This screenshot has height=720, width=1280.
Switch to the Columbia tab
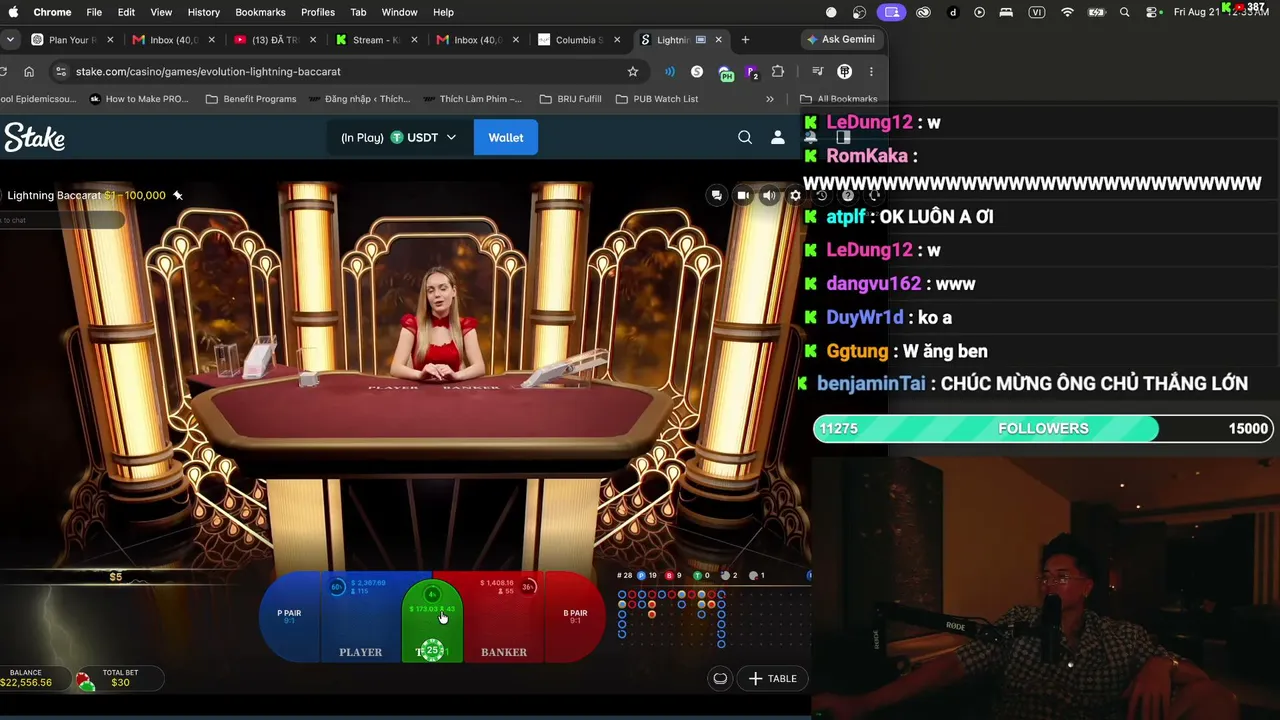pos(578,40)
